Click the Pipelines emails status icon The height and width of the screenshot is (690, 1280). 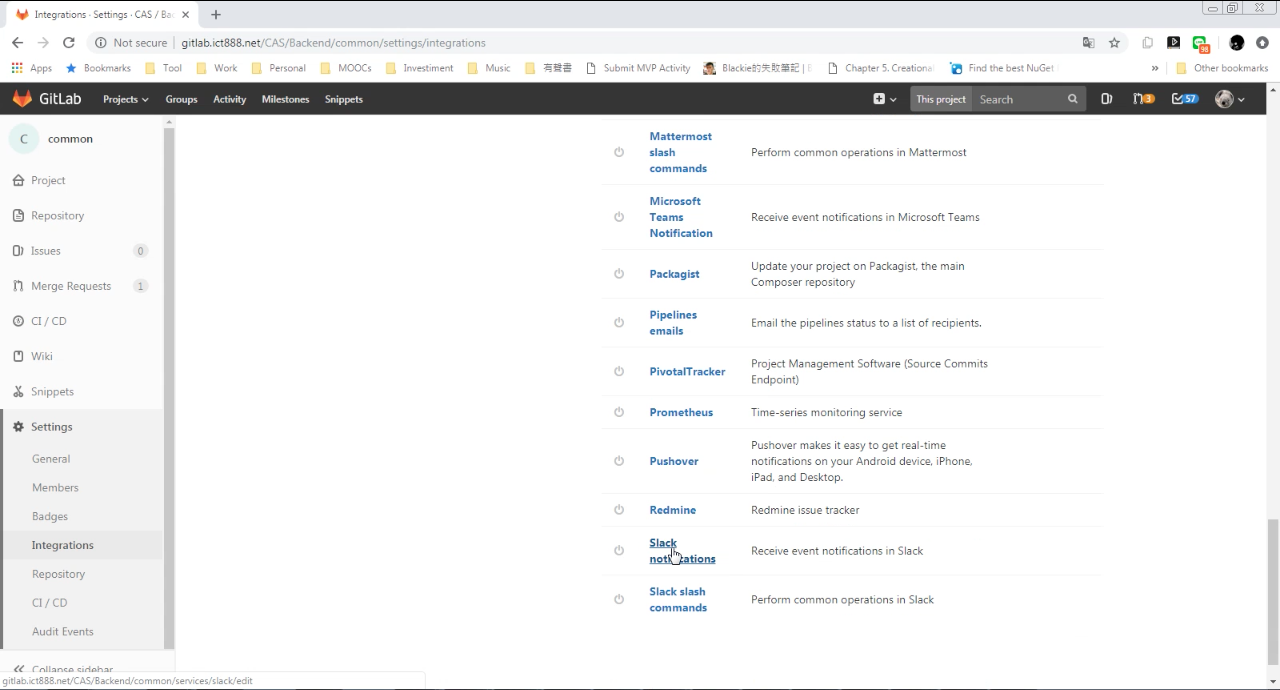tap(619, 323)
